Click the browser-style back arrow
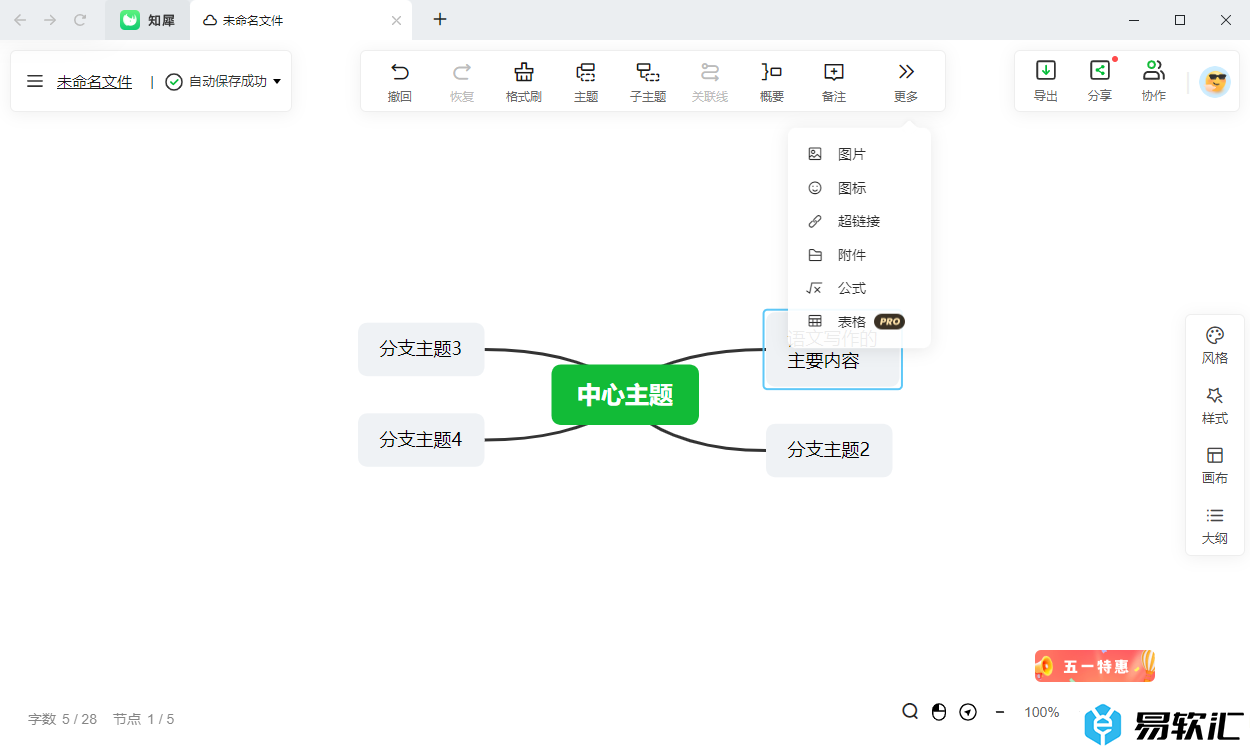 tap(20, 20)
